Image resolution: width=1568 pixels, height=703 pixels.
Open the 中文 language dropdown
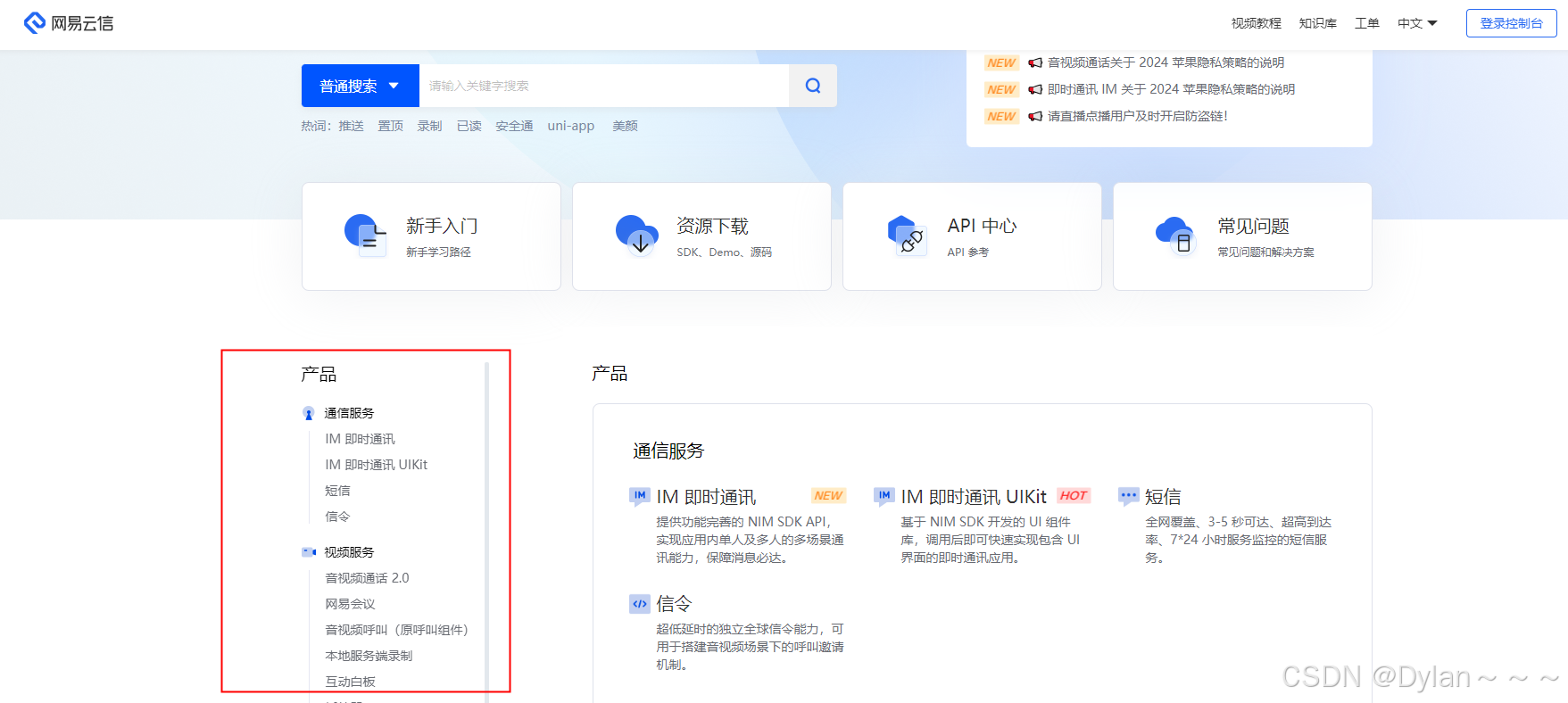point(1417,23)
